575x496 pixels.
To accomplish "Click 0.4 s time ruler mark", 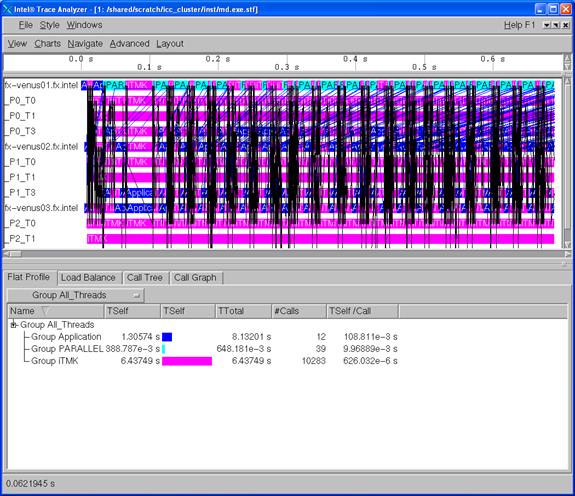I will pyautogui.click(x=355, y=59).
